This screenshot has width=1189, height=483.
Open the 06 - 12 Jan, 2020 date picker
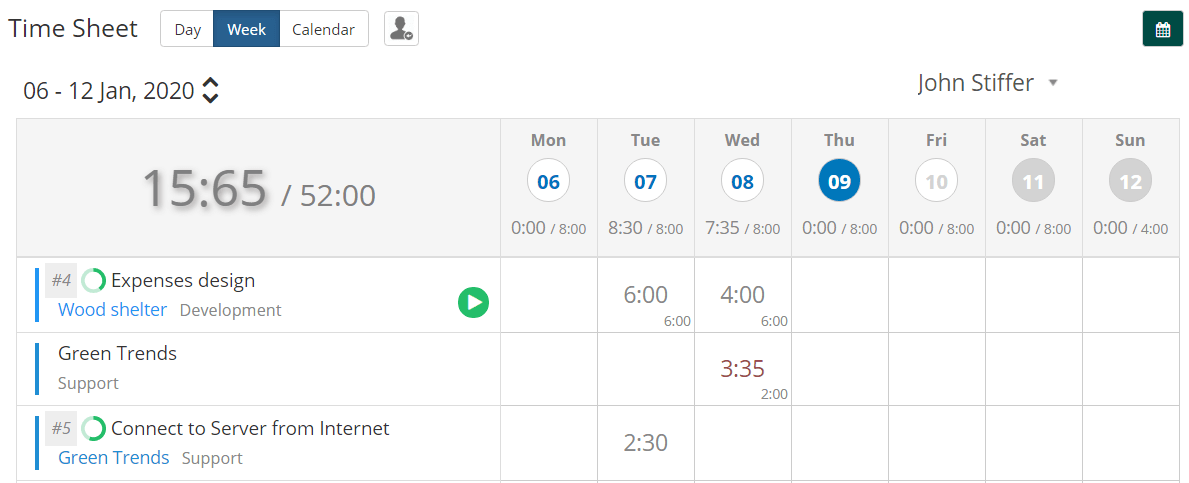(109, 91)
